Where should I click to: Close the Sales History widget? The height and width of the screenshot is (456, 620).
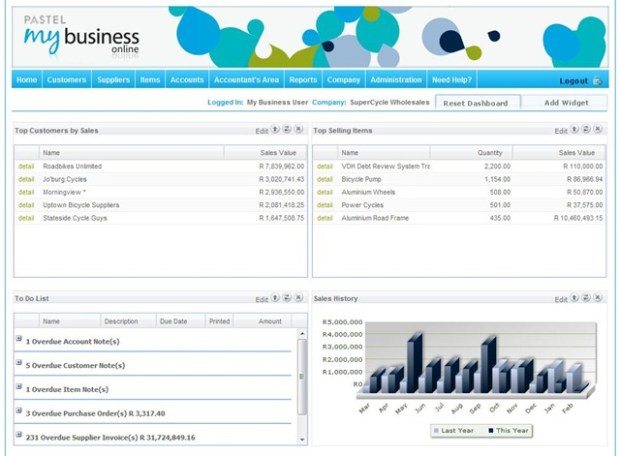[x=598, y=298]
